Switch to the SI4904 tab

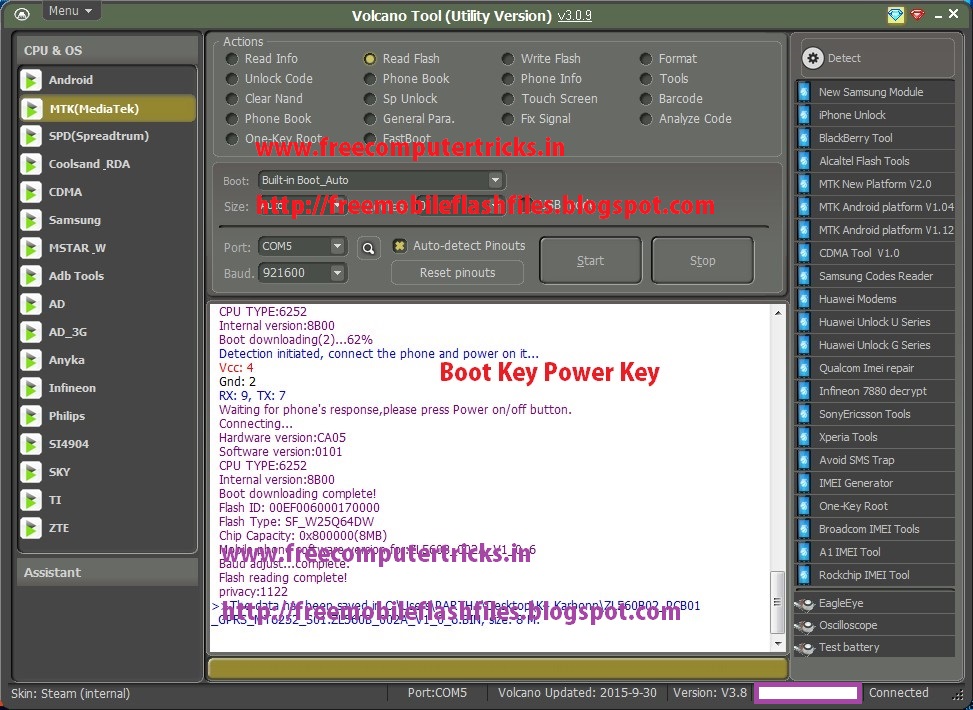[107, 444]
